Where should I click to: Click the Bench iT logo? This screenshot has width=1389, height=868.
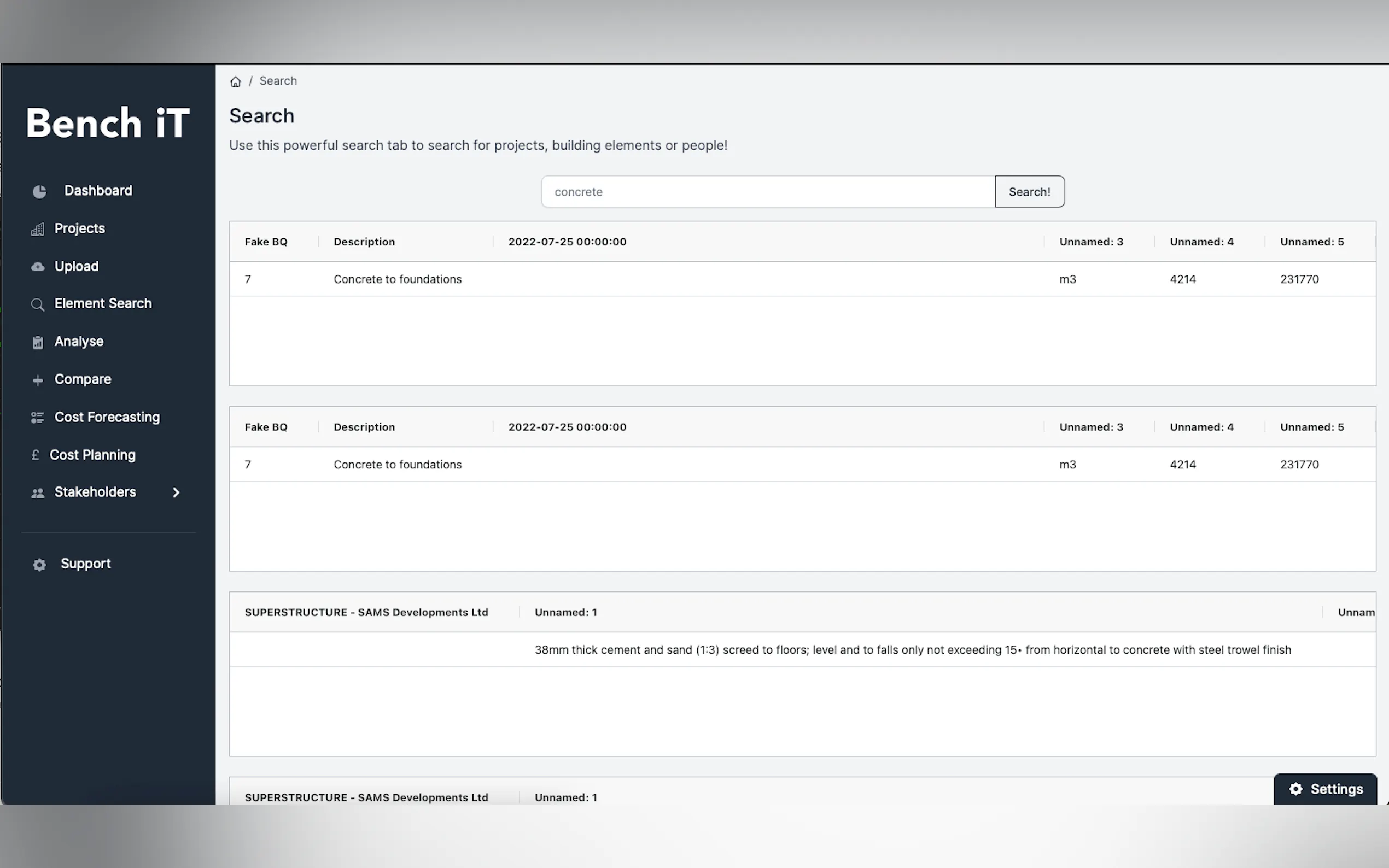[x=107, y=123]
